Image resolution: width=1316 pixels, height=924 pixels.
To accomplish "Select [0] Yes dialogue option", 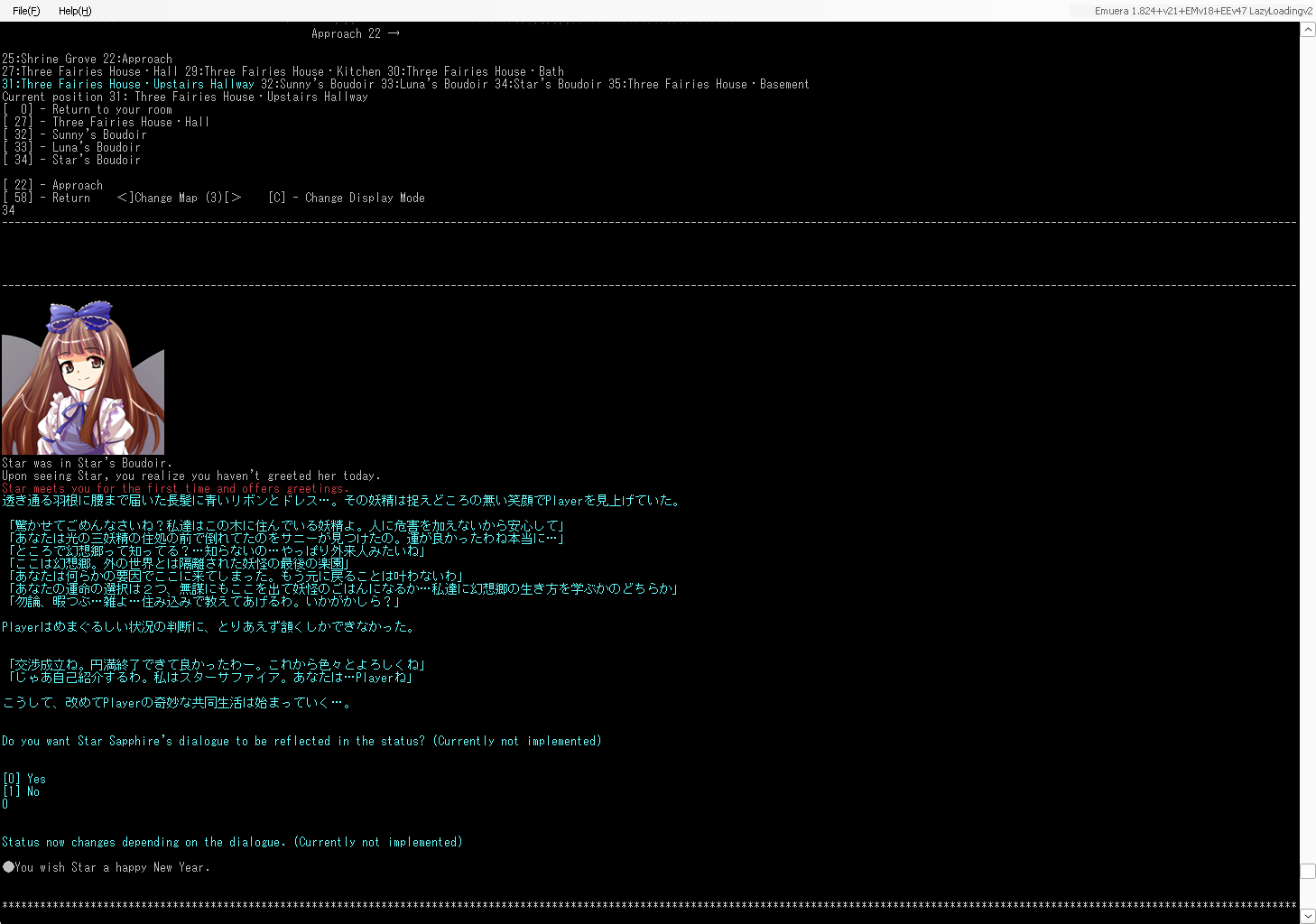I will [24, 779].
